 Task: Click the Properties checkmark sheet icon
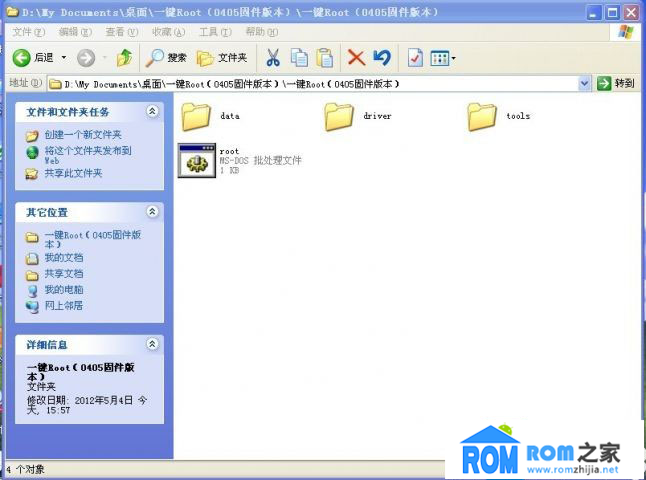click(415, 58)
